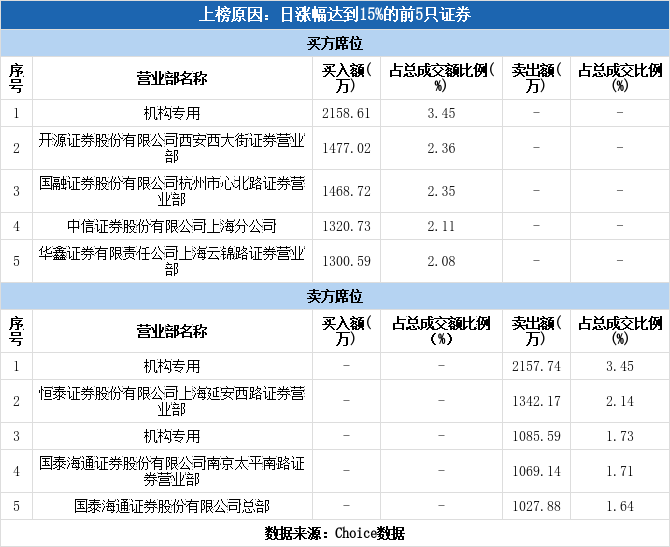Click buy amount 1468.72

[x=346, y=191]
